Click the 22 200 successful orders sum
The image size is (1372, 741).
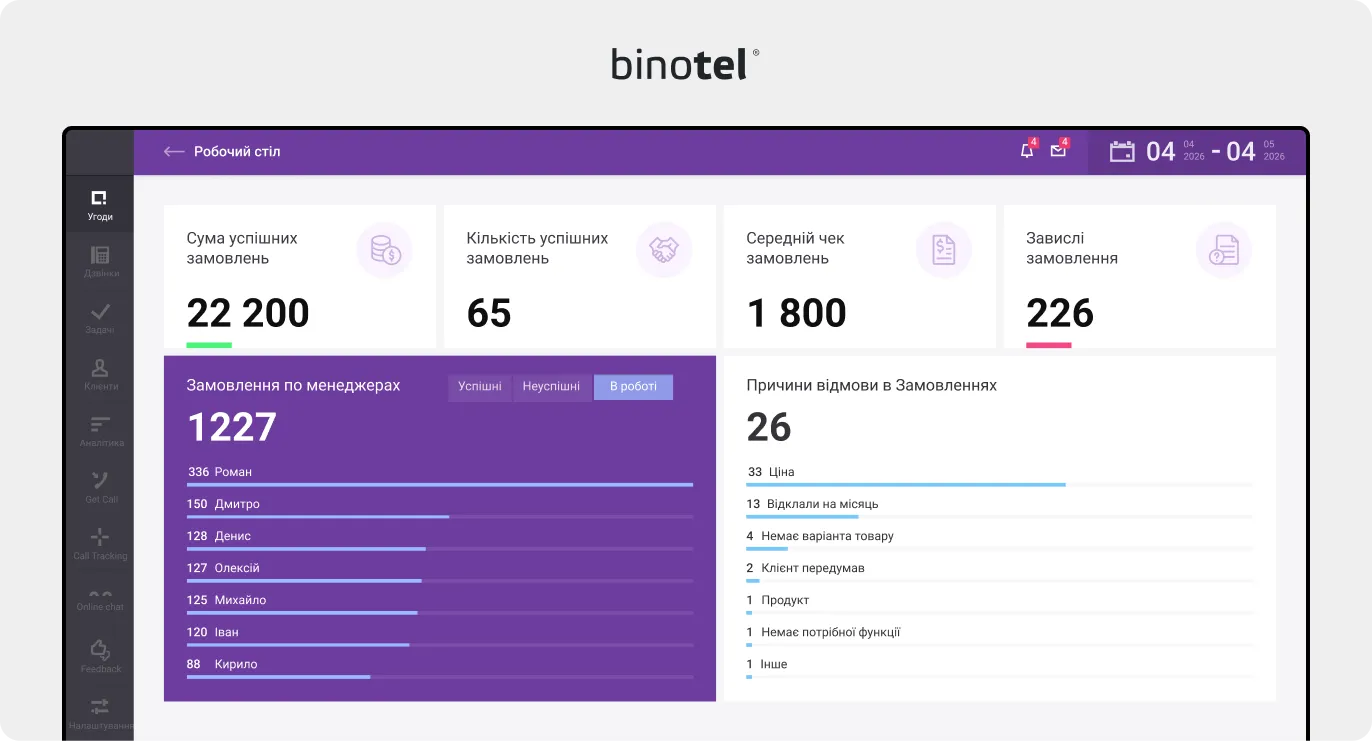point(248,314)
